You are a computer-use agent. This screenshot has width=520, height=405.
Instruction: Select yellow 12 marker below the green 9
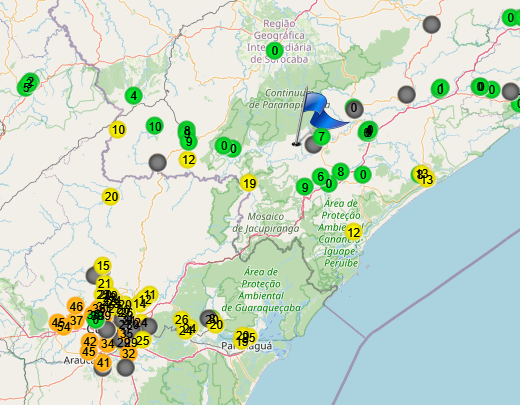[188, 160]
